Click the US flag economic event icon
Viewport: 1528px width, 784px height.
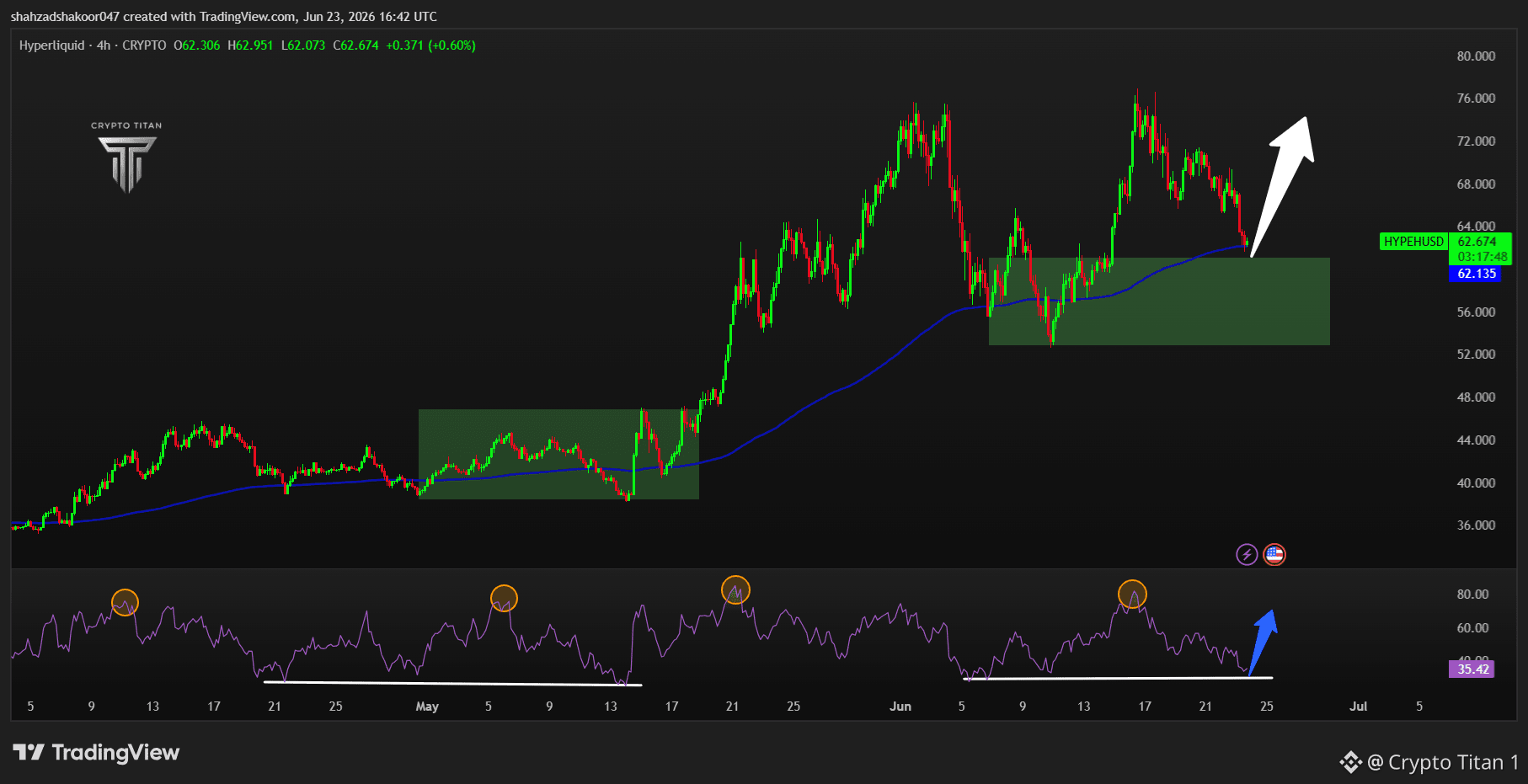pos(1274,554)
